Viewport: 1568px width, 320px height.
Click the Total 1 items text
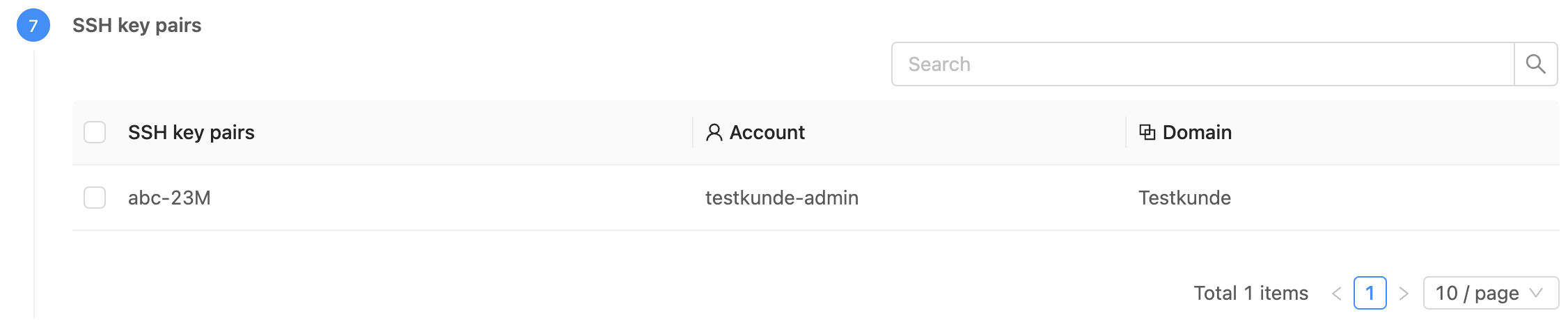point(1251,293)
